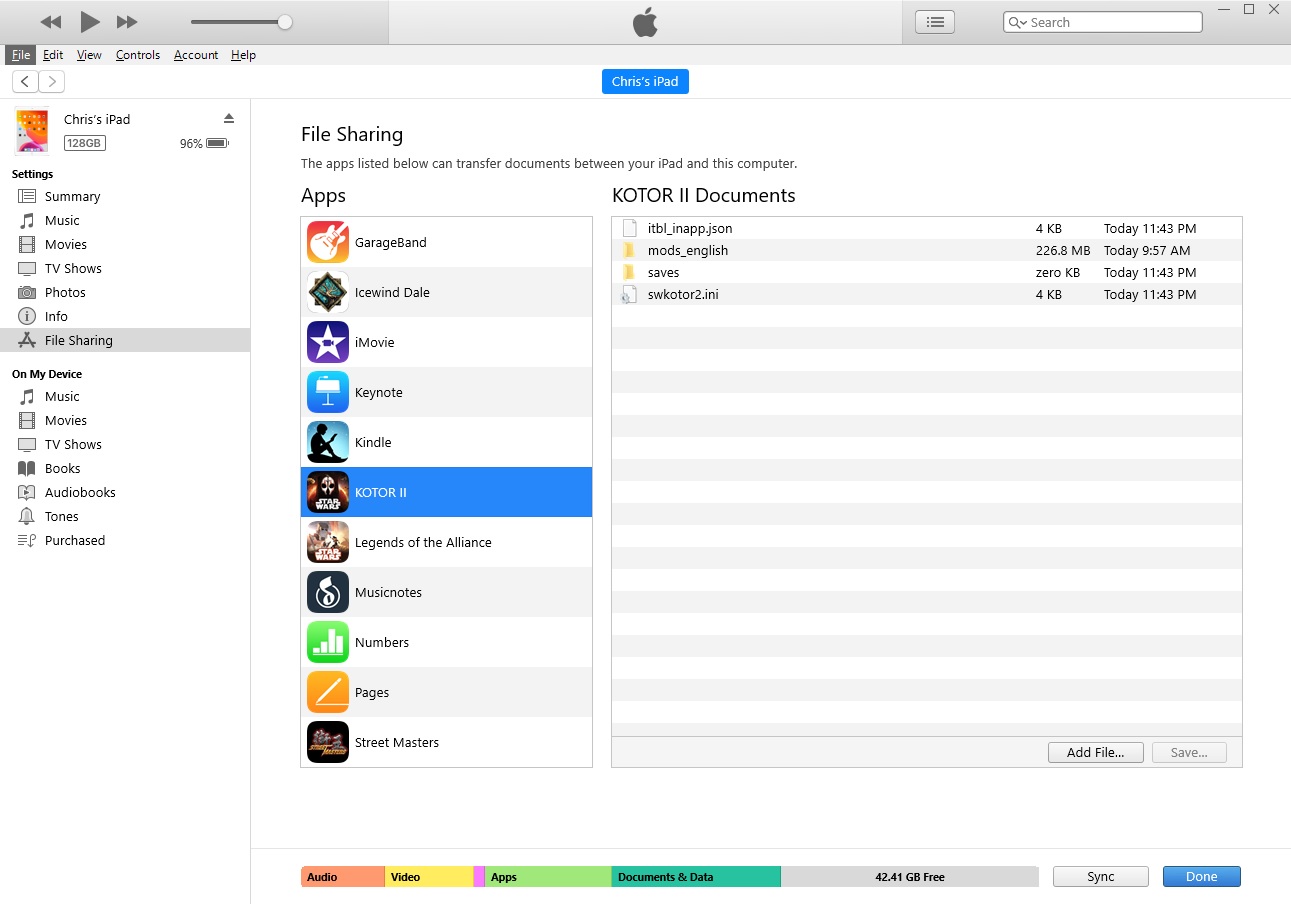Image resolution: width=1291 pixels, height=904 pixels.
Task: Open the View menu
Action: point(89,55)
